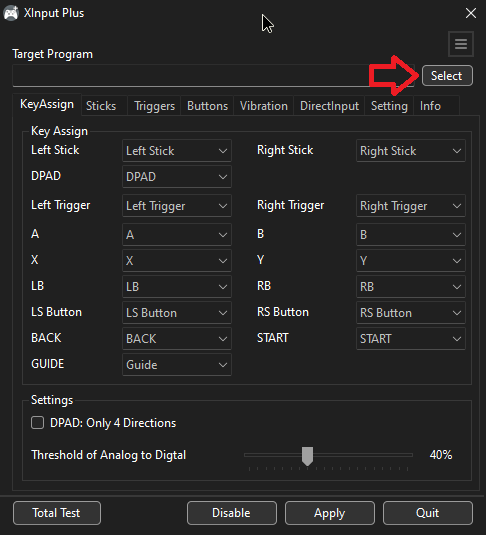This screenshot has width=486, height=535.
Task: Open the DirectInput tab
Action: pyautogui.click(x=329, y=106)
